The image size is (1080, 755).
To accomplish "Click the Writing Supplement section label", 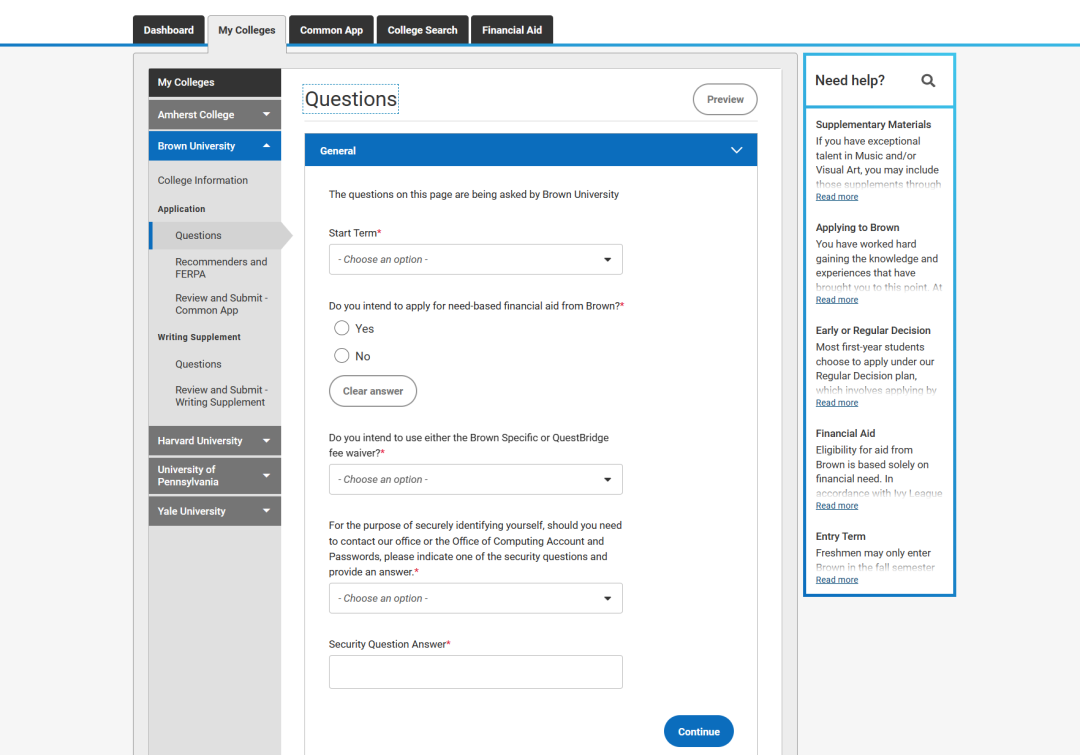I will point(199,337).
